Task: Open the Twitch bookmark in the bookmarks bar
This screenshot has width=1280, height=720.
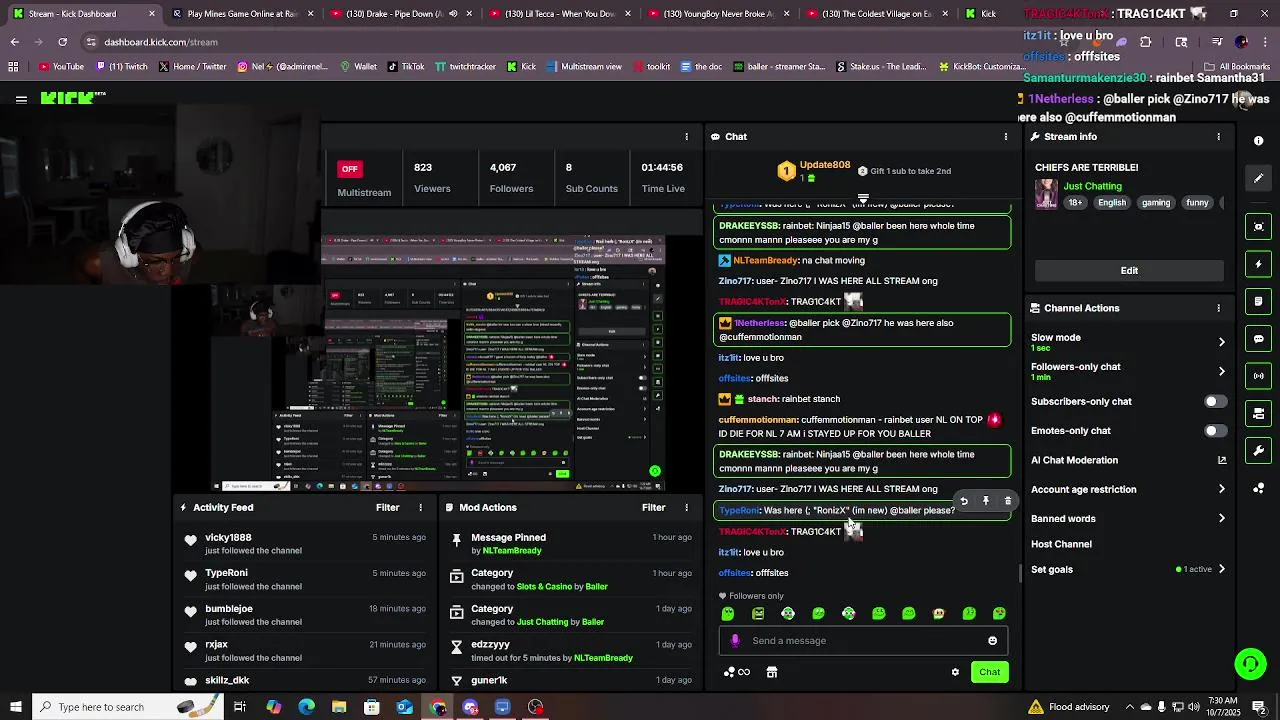Action: [121, 67]
